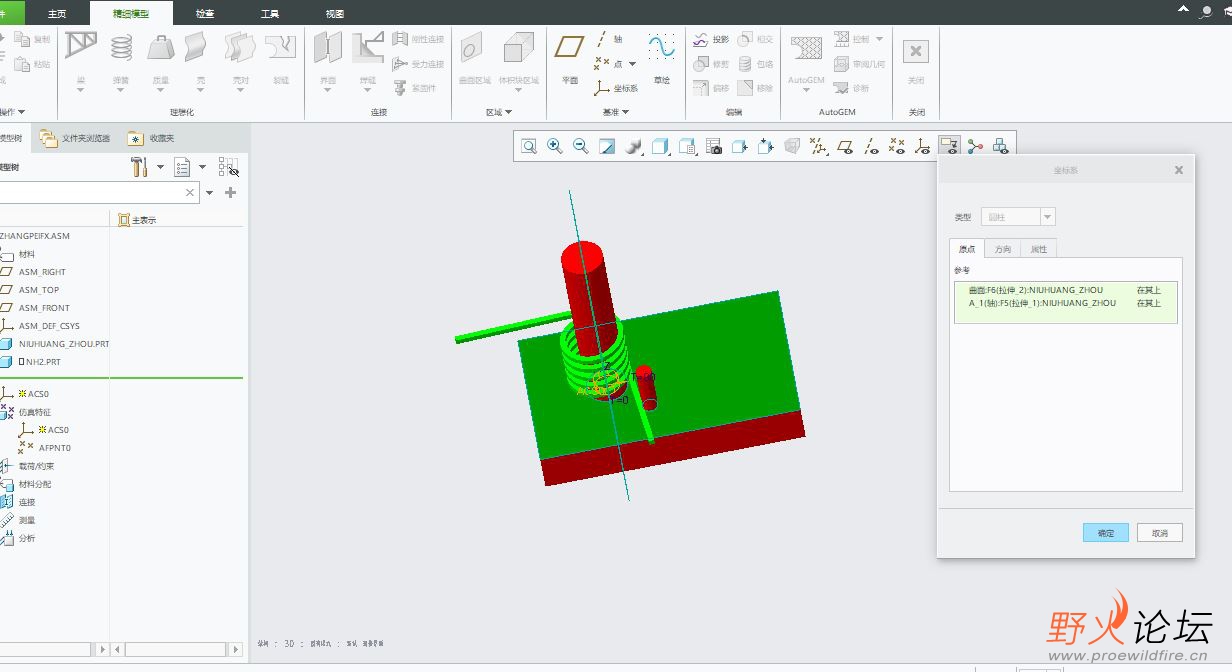Click the Zoom In magnifier icon
1232x672 pixels.
pyautogui.click(x=555, y=146)
